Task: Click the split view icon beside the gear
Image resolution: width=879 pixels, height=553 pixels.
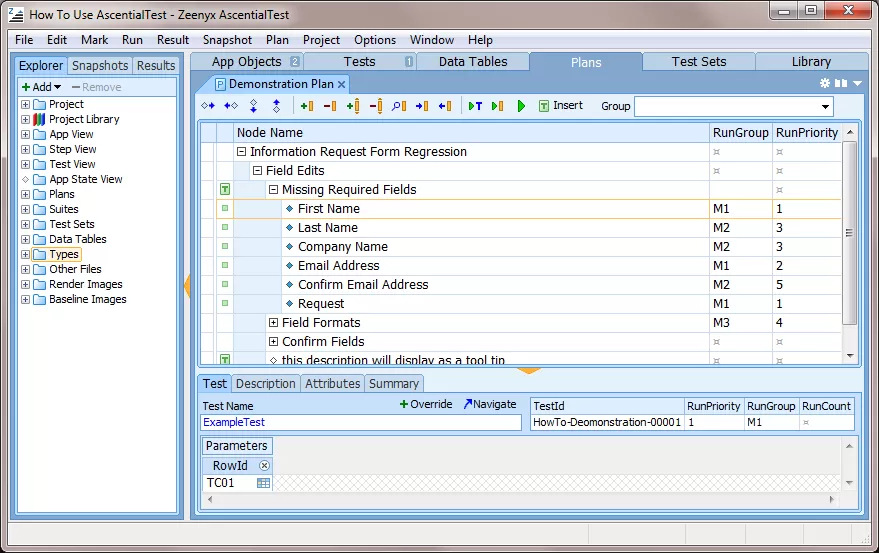Action: tap(841, 83)
